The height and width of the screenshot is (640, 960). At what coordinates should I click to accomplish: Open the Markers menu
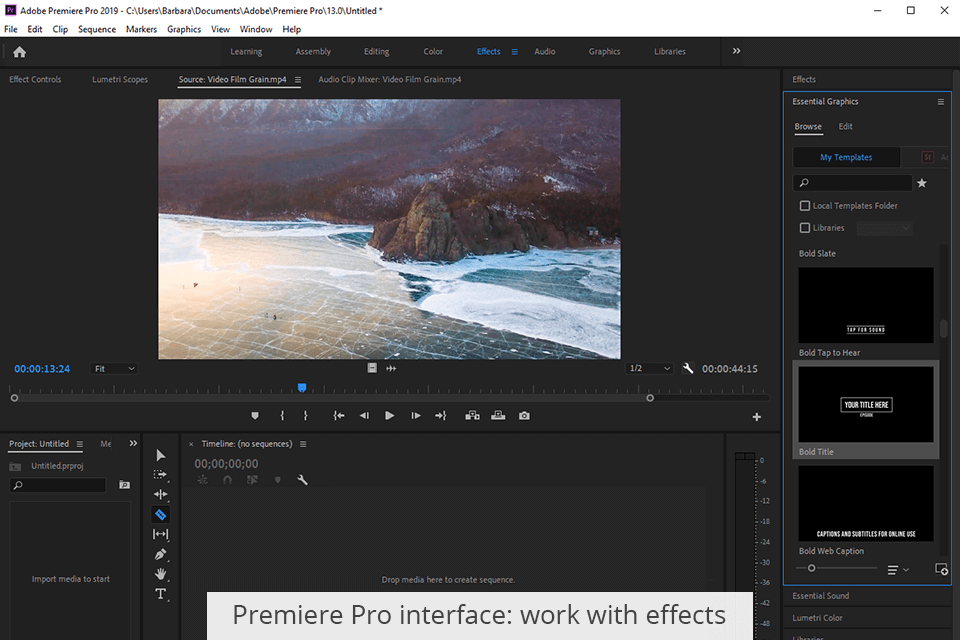point(141,29)
